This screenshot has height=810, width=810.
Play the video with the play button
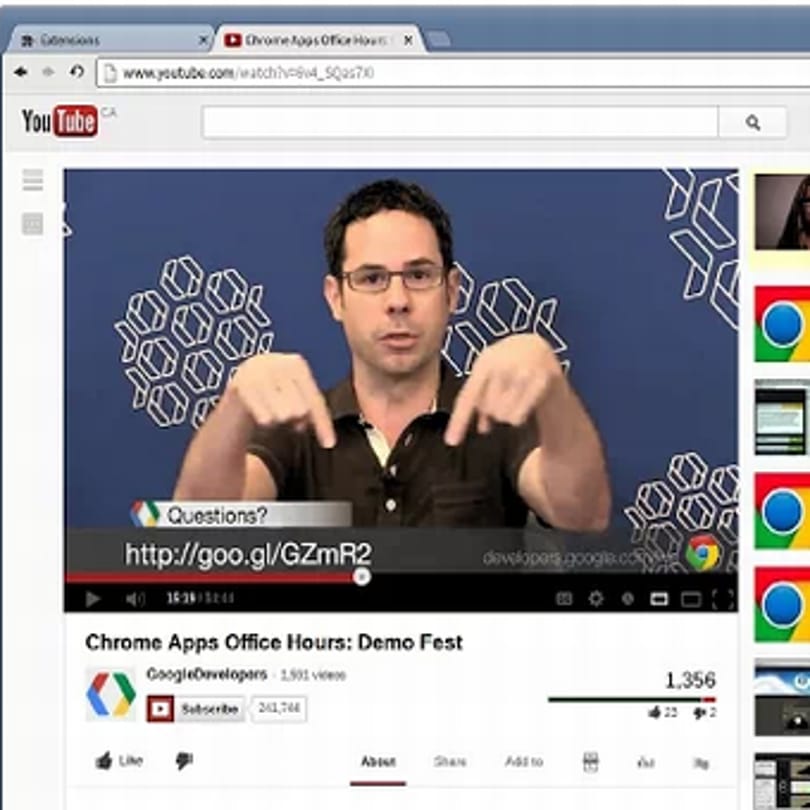pos(93,599)
